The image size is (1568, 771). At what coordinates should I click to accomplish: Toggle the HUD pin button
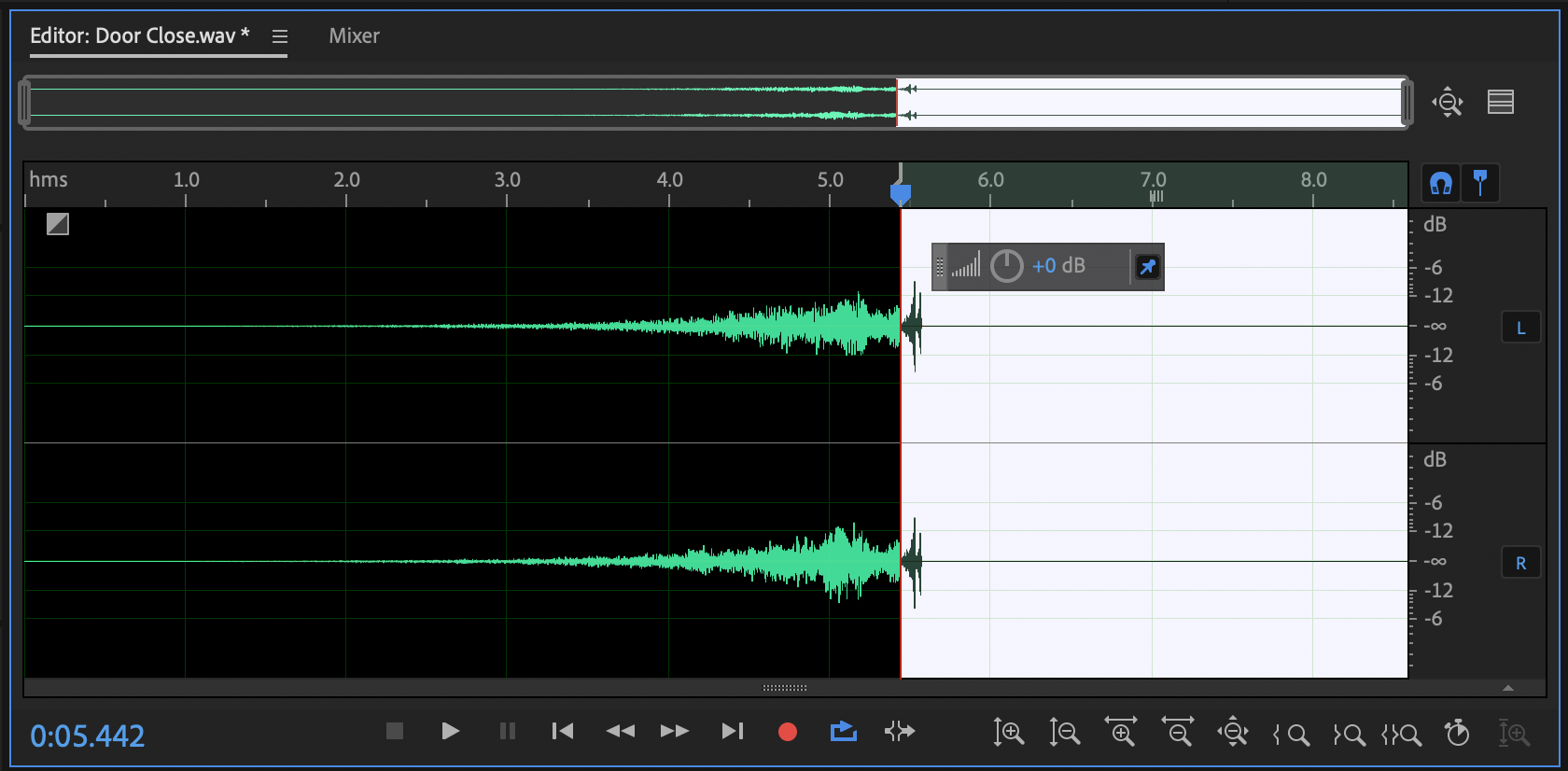1147,267
